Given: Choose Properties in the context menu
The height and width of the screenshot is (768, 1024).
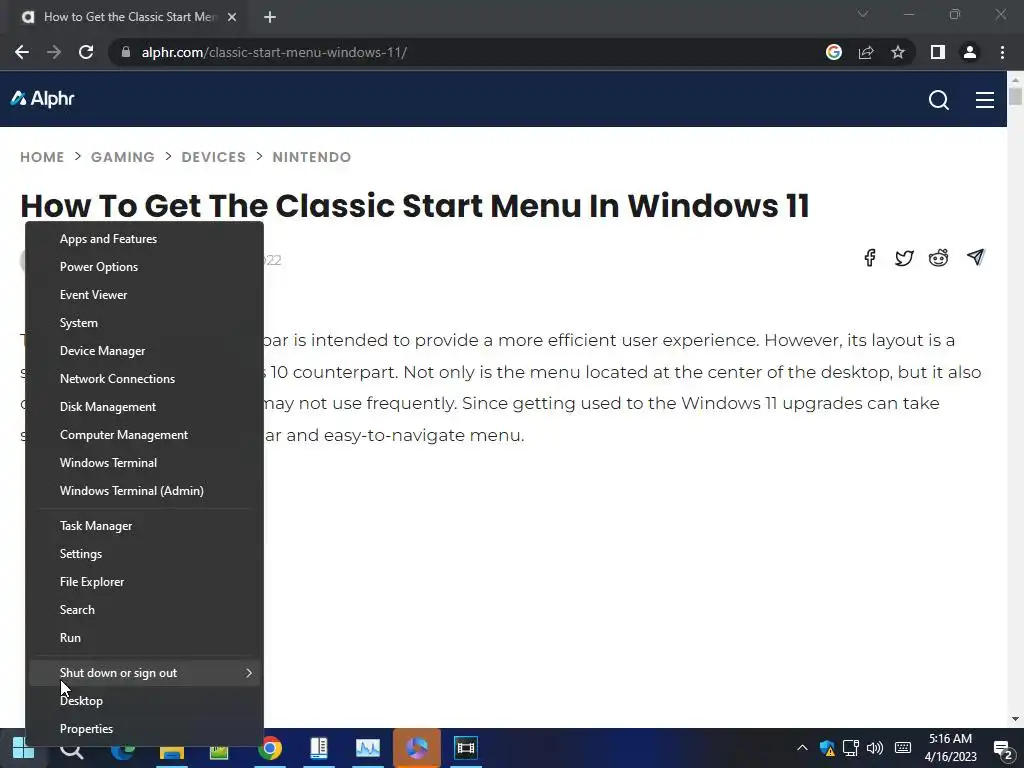Looking at the screenshot, I should 144,729.
